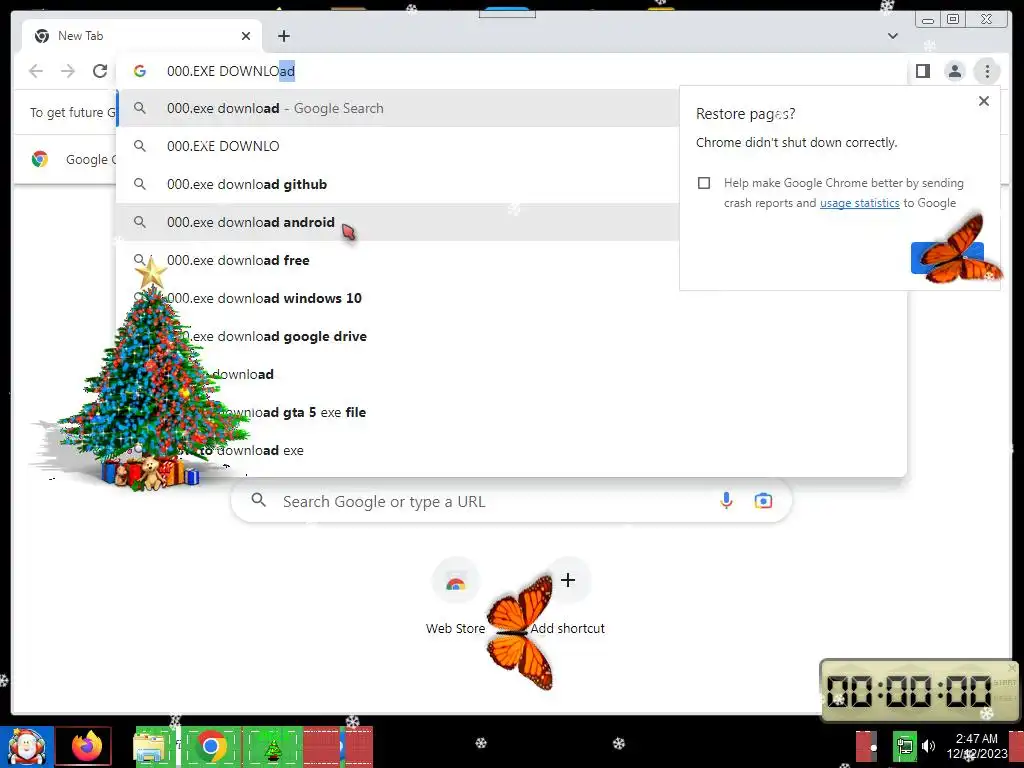The width and height of the screenshot is (1024, 768).
Task: Click the Google G icon in address bar
Action: point(140,71)
